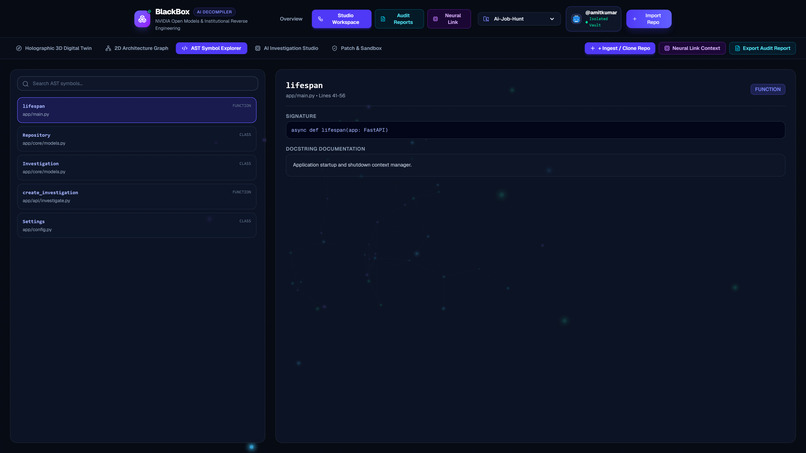Click the user avatar icon

(x=576, y=19)
